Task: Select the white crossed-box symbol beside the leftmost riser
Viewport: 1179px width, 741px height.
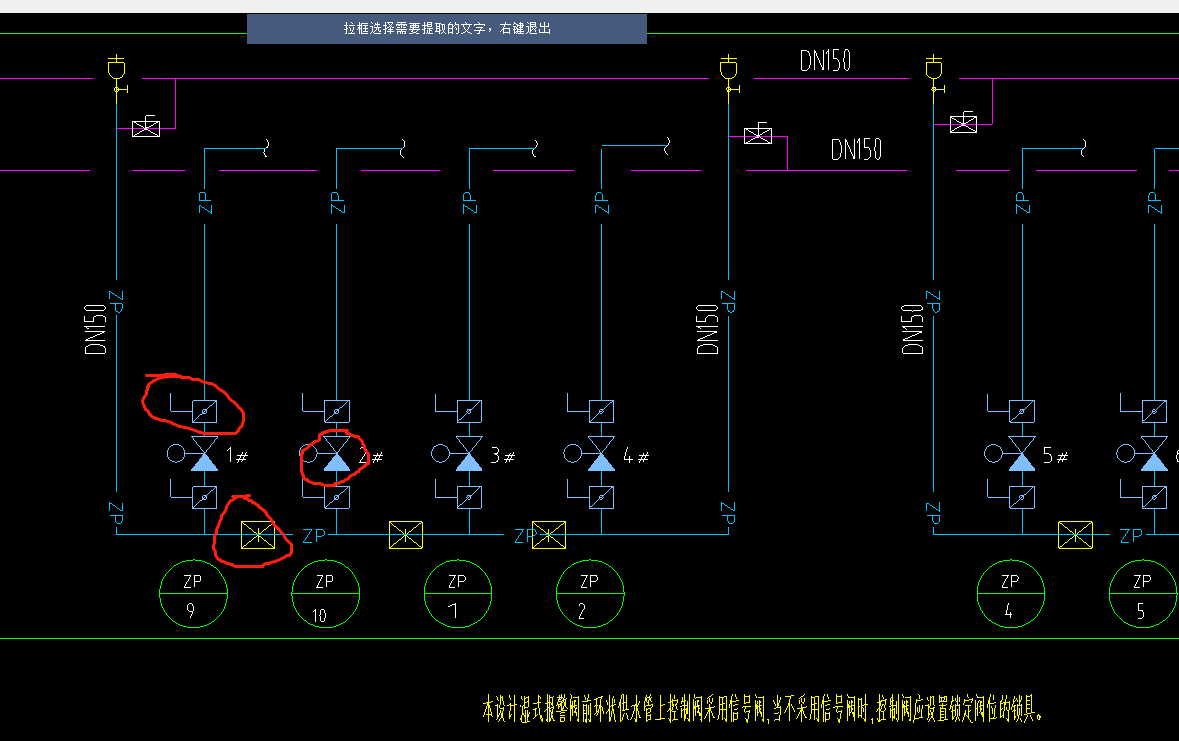Action: (x=146, y=127)
